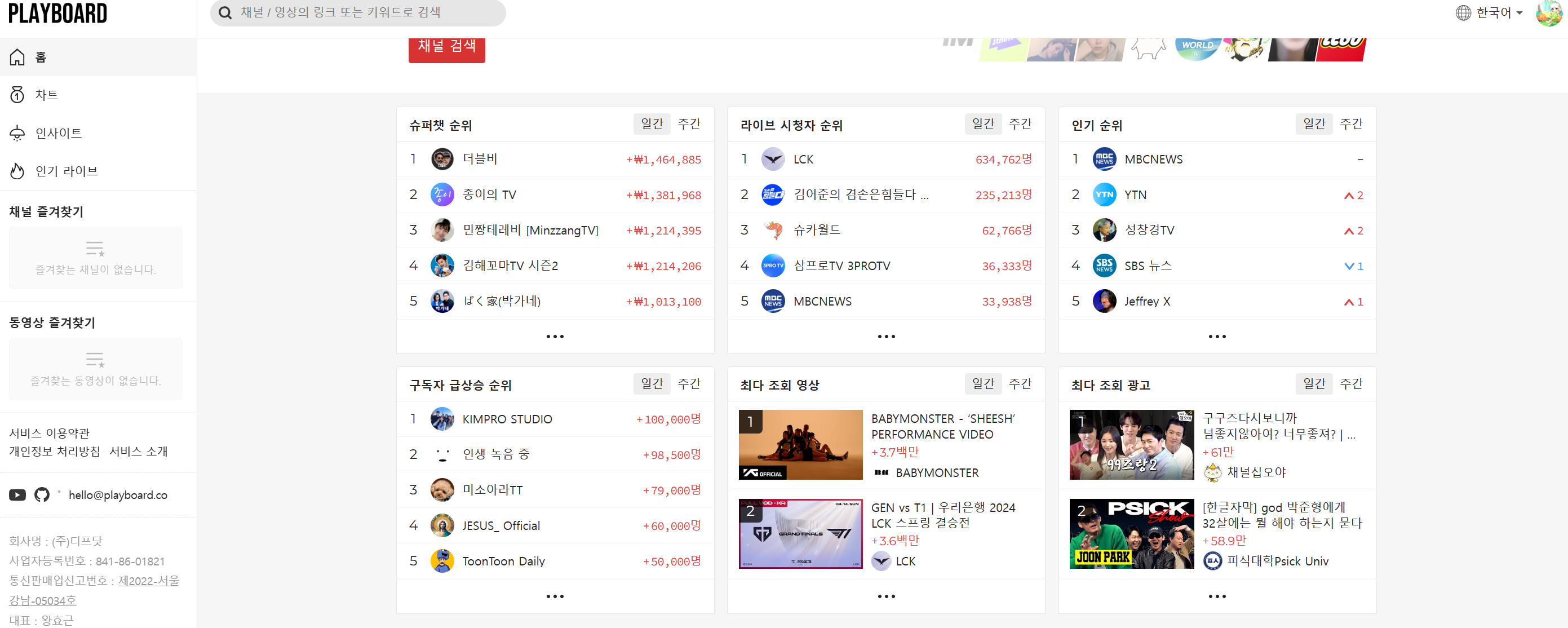The image size is (1568, 628).
Task: Click the search magnifier icon
Action: (x=225, y=13)
